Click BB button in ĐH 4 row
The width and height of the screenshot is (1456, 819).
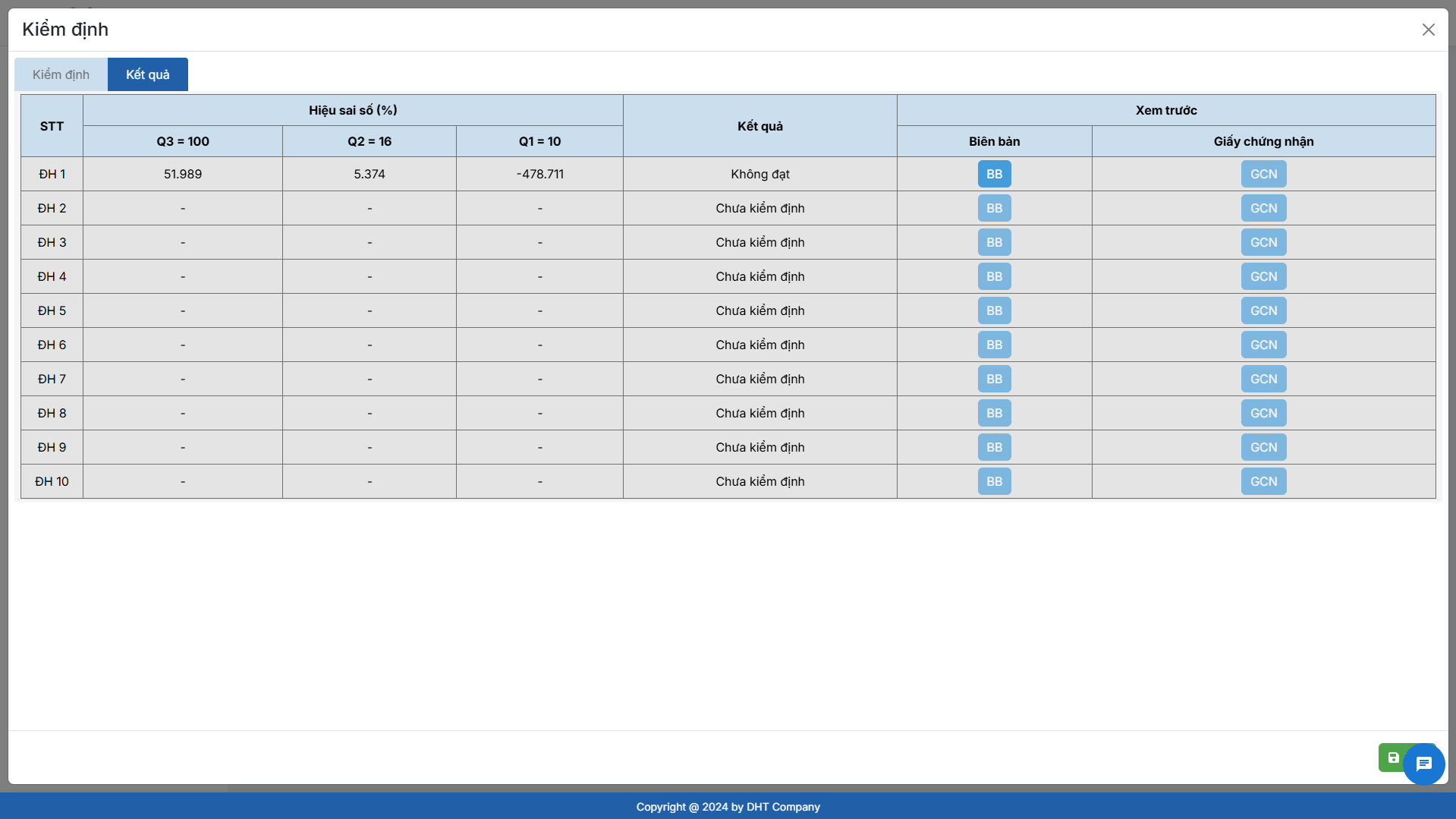tap(994, 276)
